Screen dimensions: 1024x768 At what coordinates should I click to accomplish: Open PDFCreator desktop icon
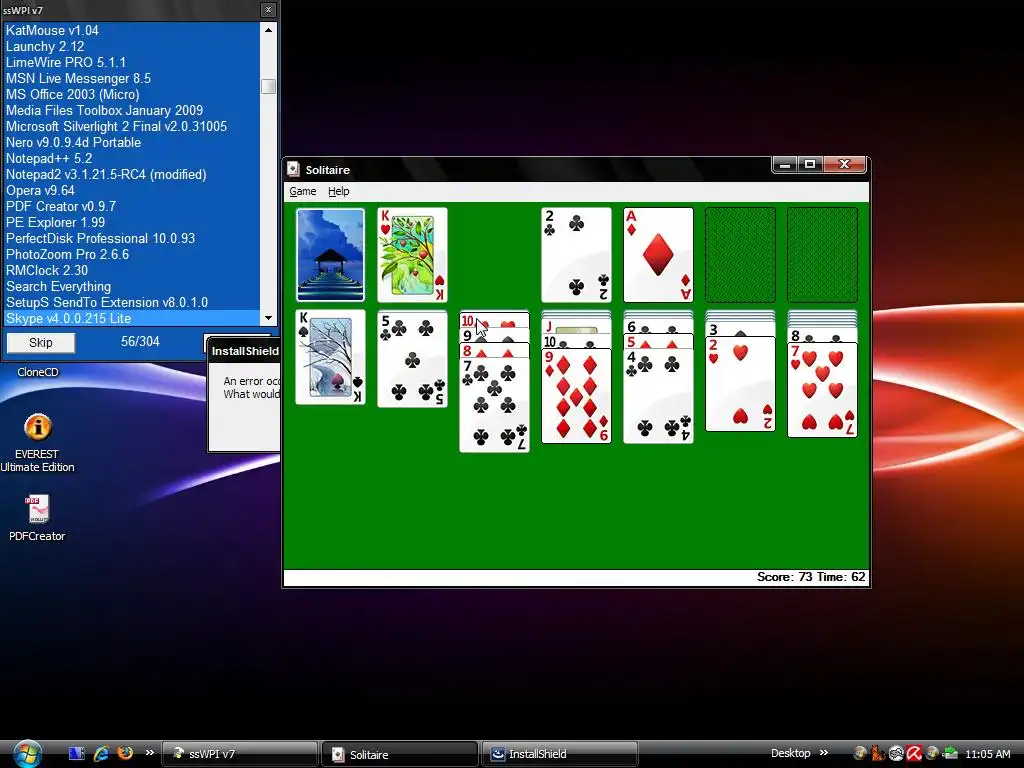point(37,519)
